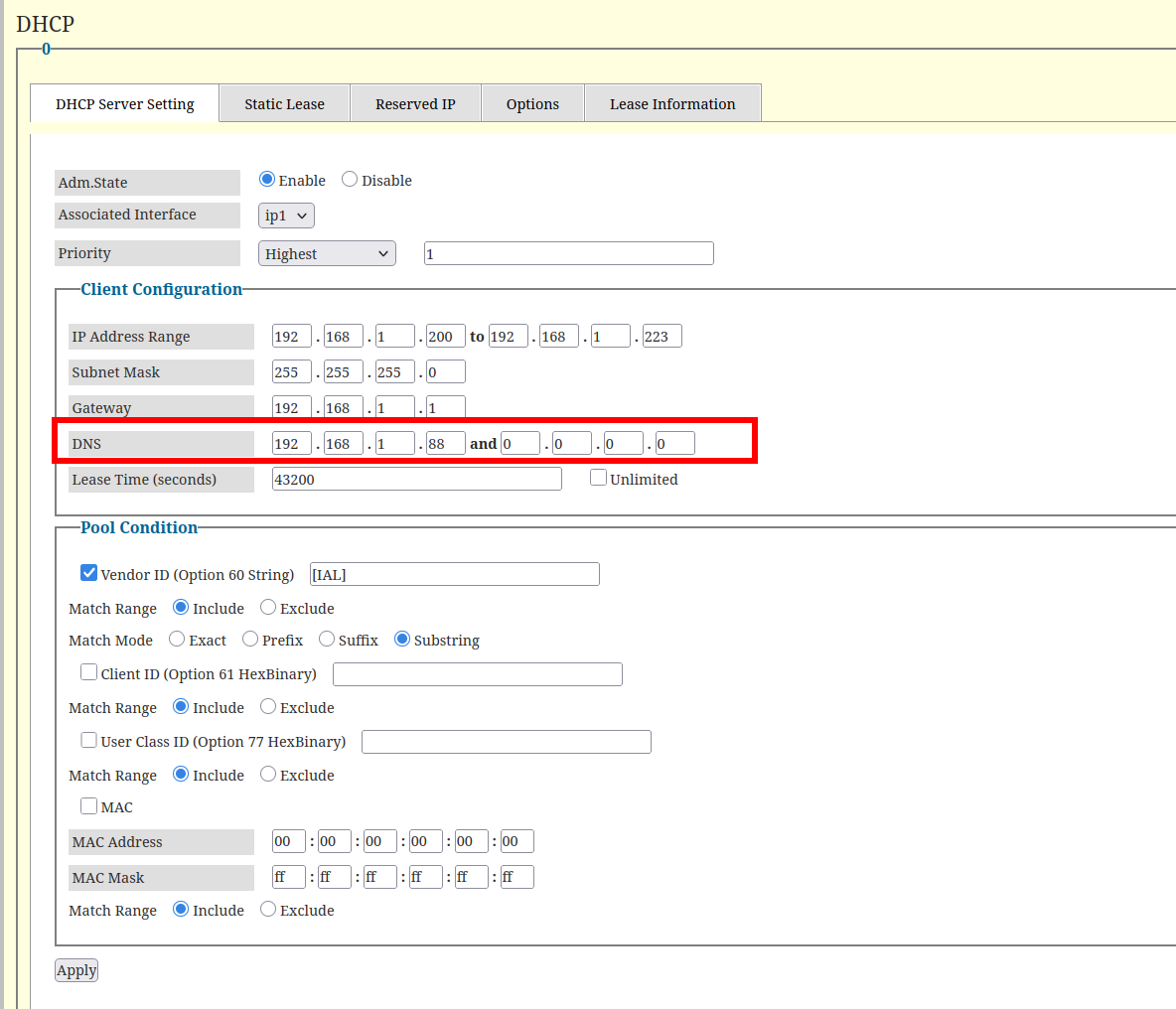1176x1009 pixels.
Task: Select Disable for Adm.State
Action: [350, 180]
